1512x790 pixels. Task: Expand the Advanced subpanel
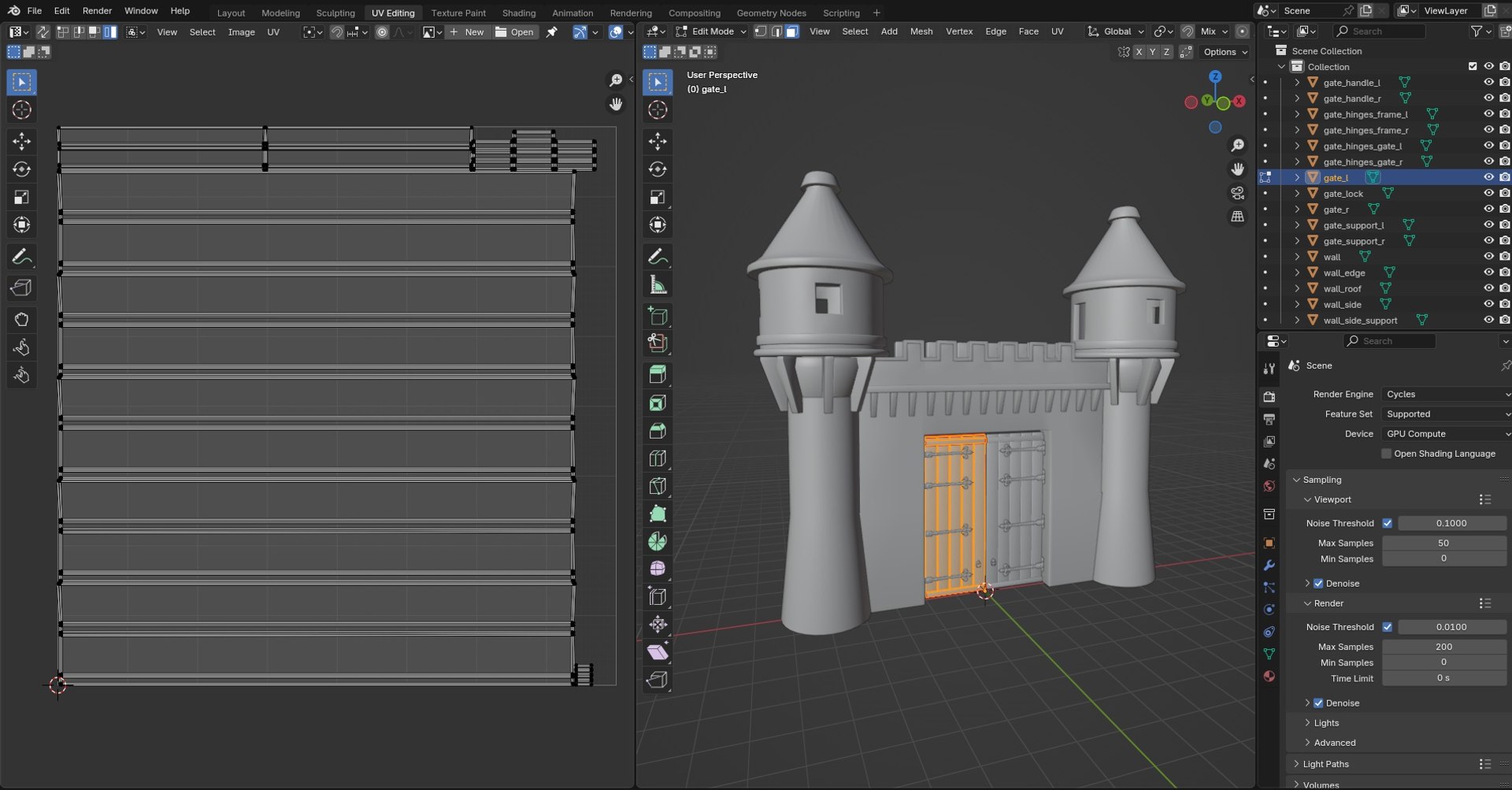[x=1335, y=742]
